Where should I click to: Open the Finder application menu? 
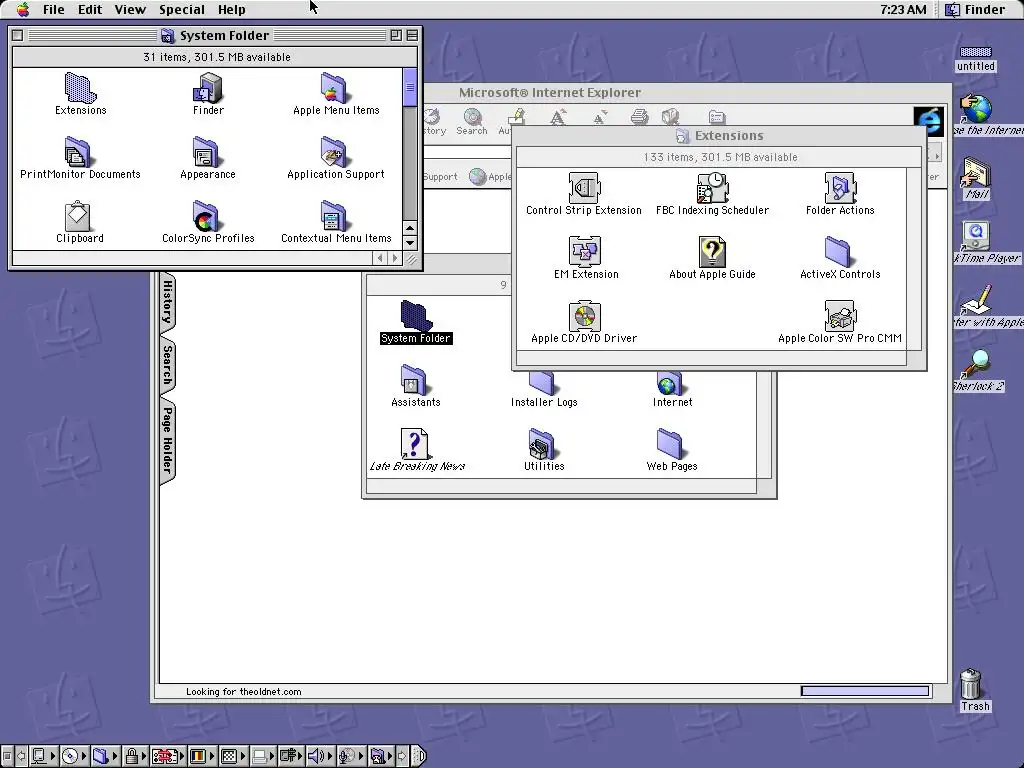click(x=976, y=10)
